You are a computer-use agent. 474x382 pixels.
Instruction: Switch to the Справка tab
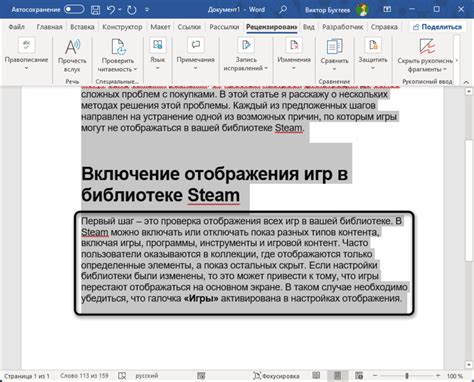coord(384,27)
